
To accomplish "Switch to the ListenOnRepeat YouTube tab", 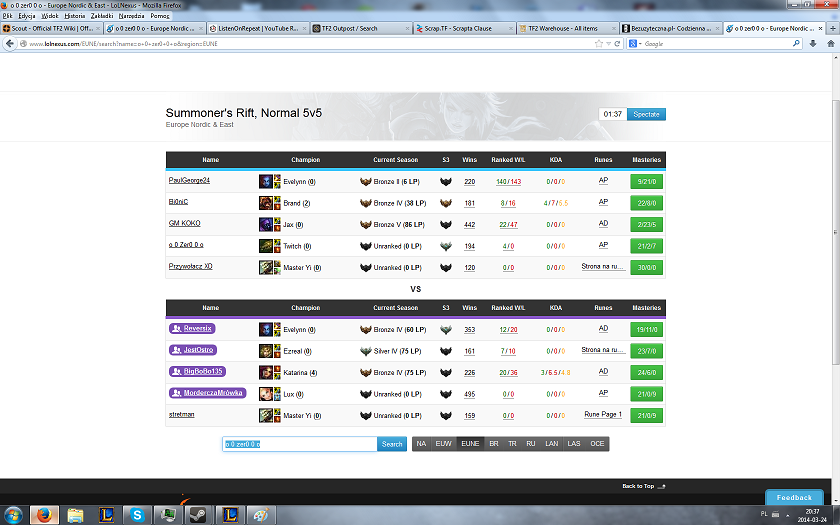I will pos(258,28).
